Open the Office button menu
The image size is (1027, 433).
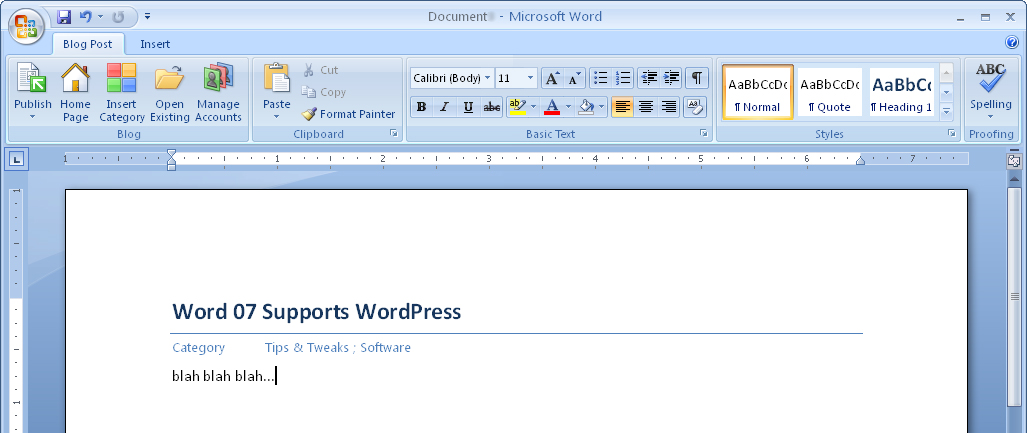(26, 27)
